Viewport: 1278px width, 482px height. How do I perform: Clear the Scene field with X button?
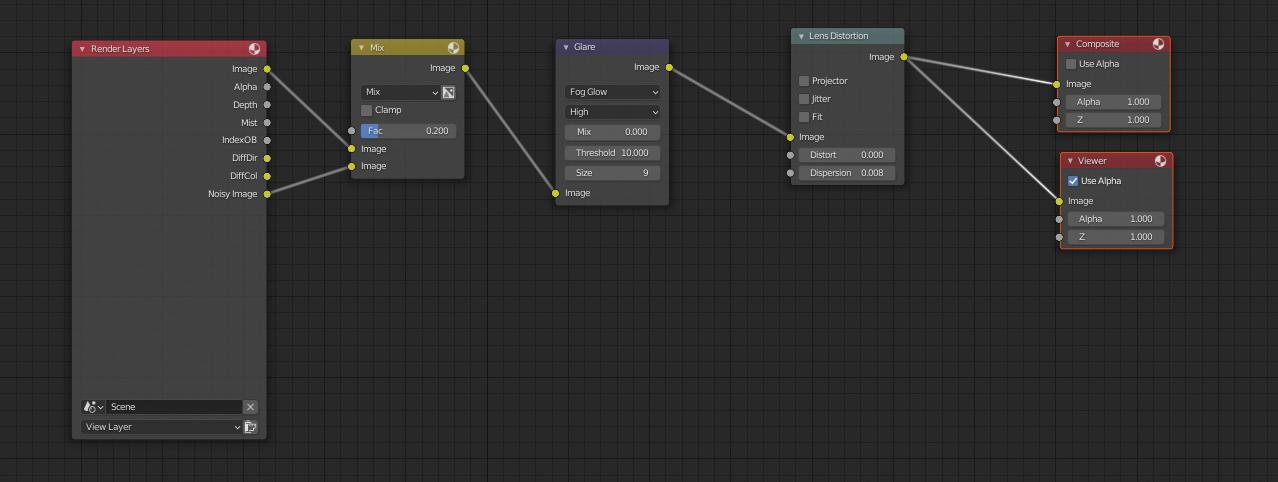coord(250,407)
